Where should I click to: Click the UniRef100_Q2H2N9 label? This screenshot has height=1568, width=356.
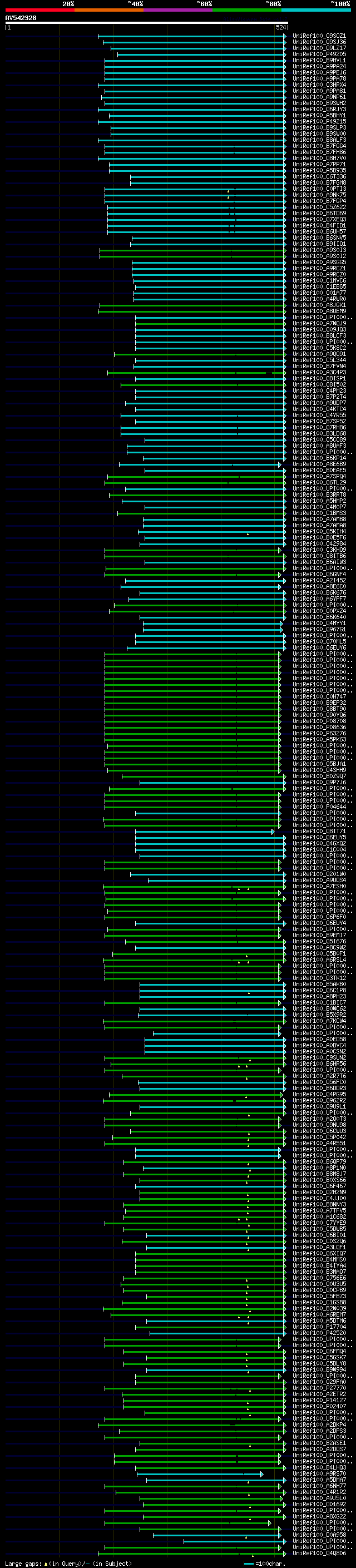pyautogui.click(x=319, y=1192)
